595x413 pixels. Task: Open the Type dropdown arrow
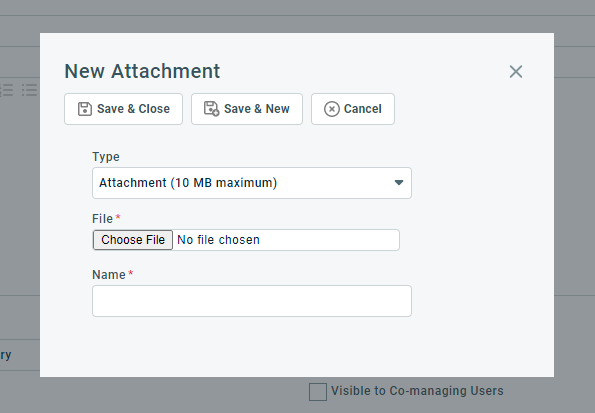398,183
